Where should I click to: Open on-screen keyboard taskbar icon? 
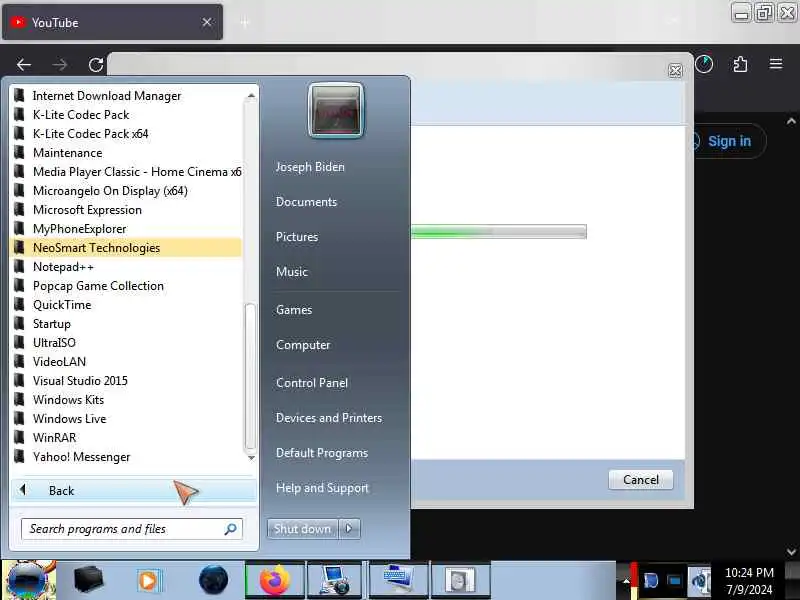pyautogui.click(x=398, y=580)
